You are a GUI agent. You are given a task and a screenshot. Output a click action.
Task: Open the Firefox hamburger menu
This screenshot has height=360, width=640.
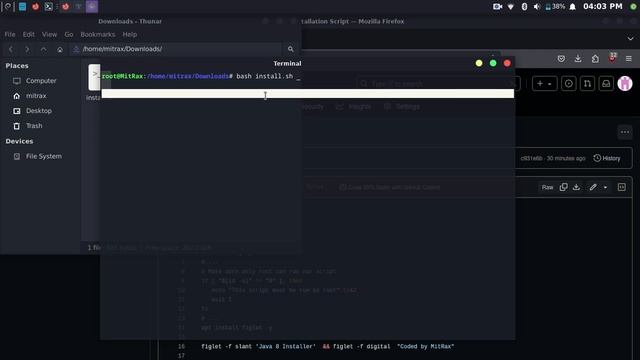(629, 59)
